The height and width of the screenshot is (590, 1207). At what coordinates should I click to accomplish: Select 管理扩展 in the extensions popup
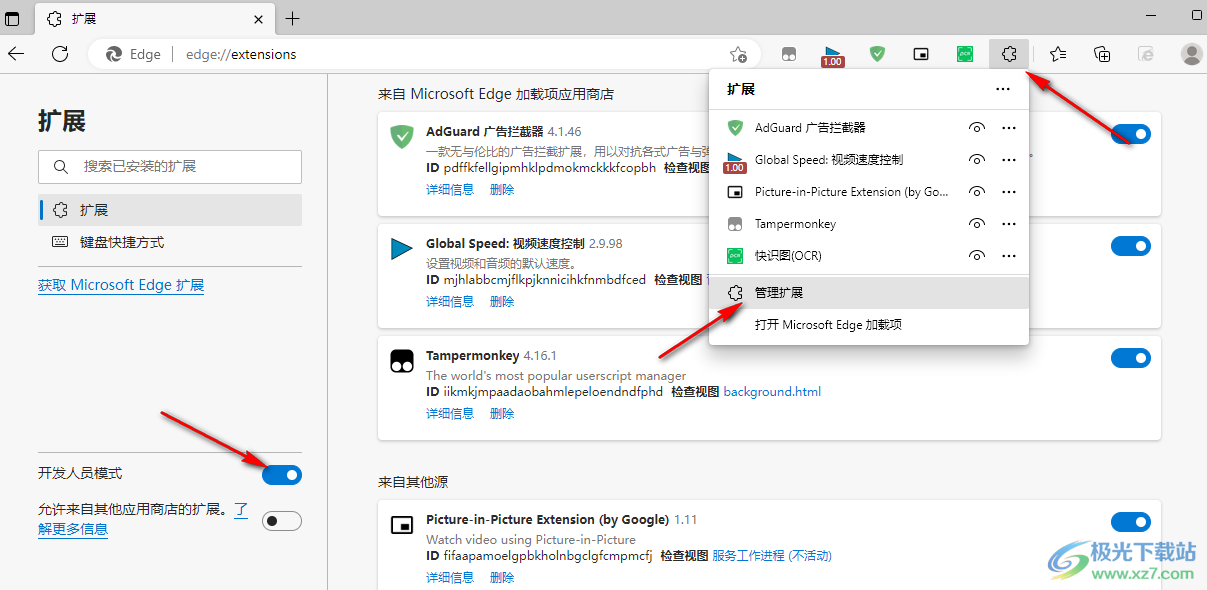pos(869,293)
